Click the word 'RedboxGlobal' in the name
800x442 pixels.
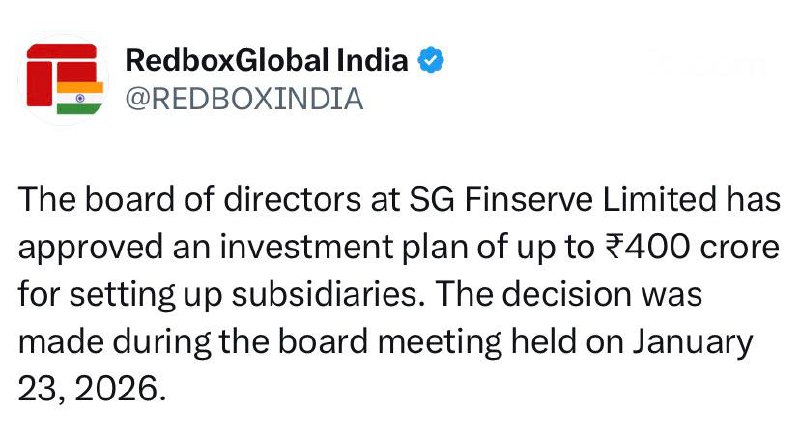click(227, 61)
